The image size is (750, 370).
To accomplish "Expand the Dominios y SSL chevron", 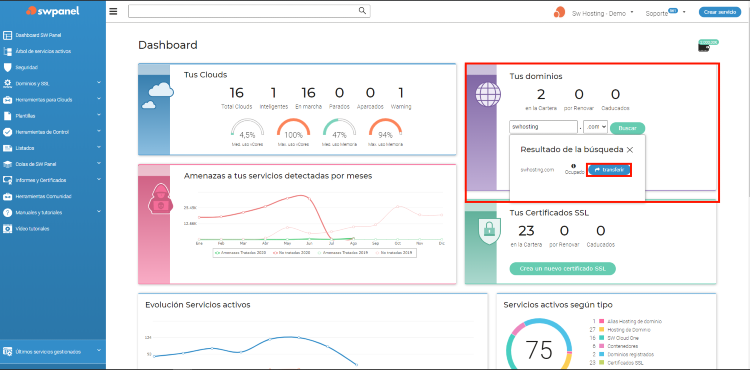I will point(99,83).
